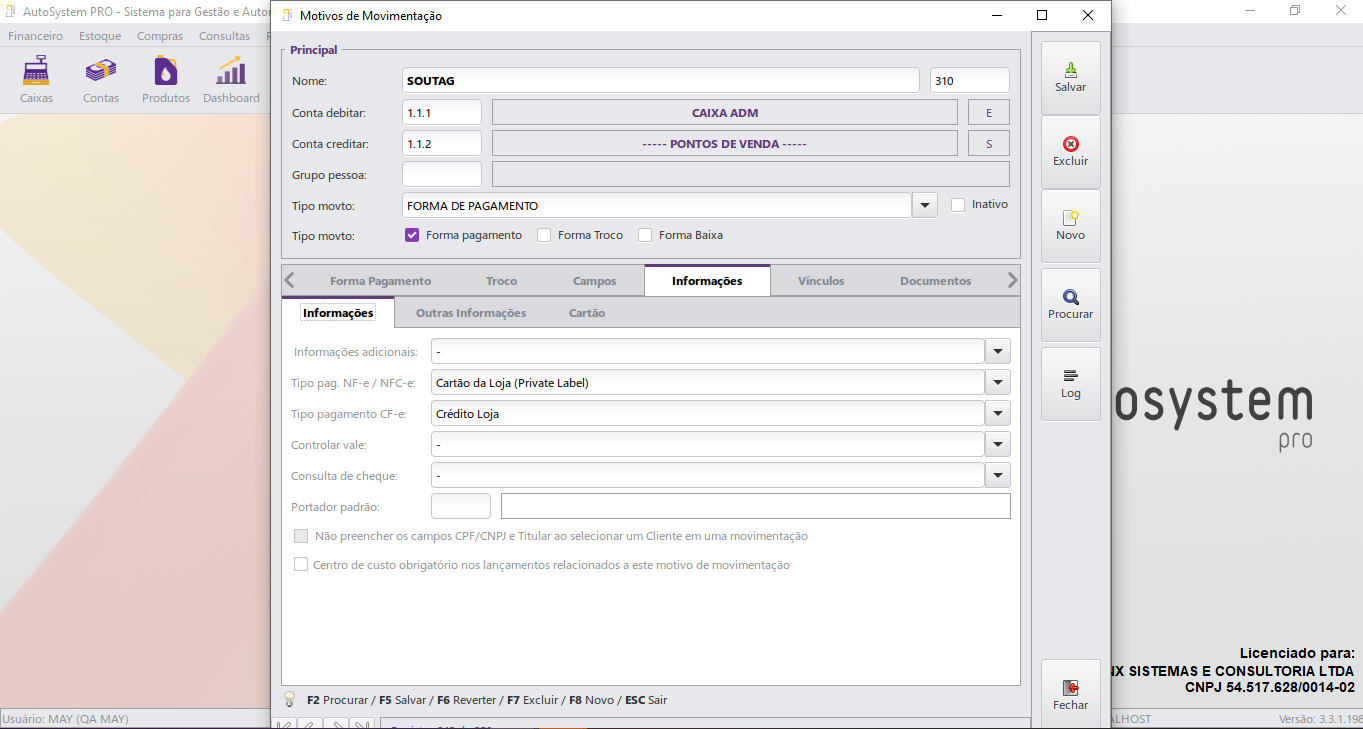Create a new record with Novo

[x=1070, y=226]
